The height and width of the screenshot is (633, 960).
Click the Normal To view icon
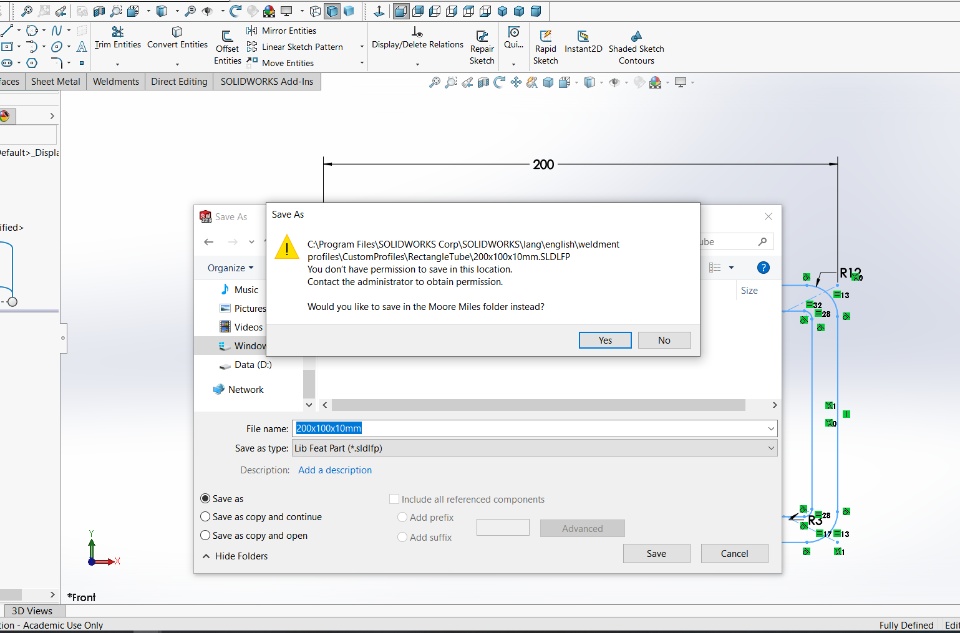pyautogui.click(x=378, y=11)
